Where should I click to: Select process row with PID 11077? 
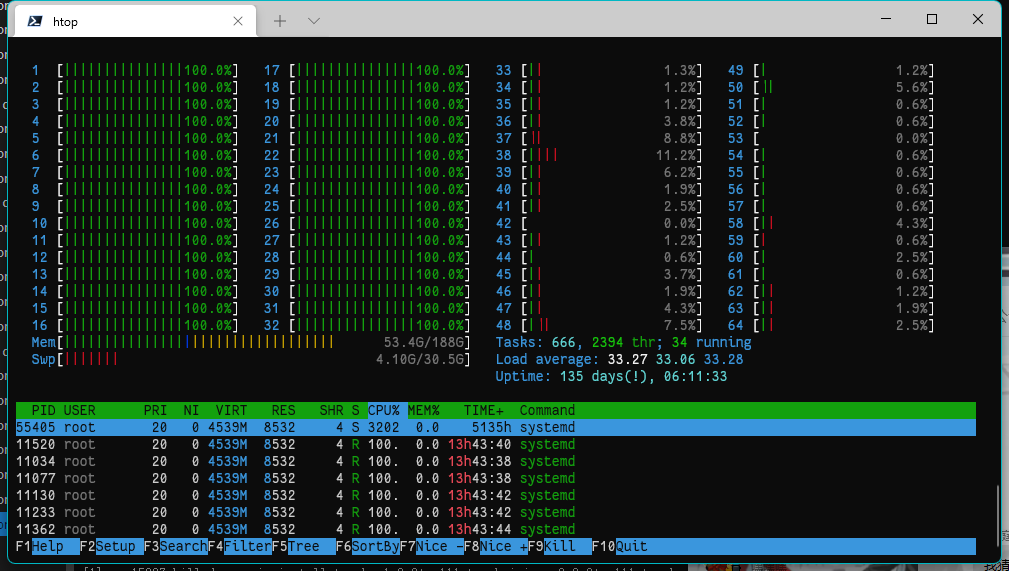click(x=495, y=478)
